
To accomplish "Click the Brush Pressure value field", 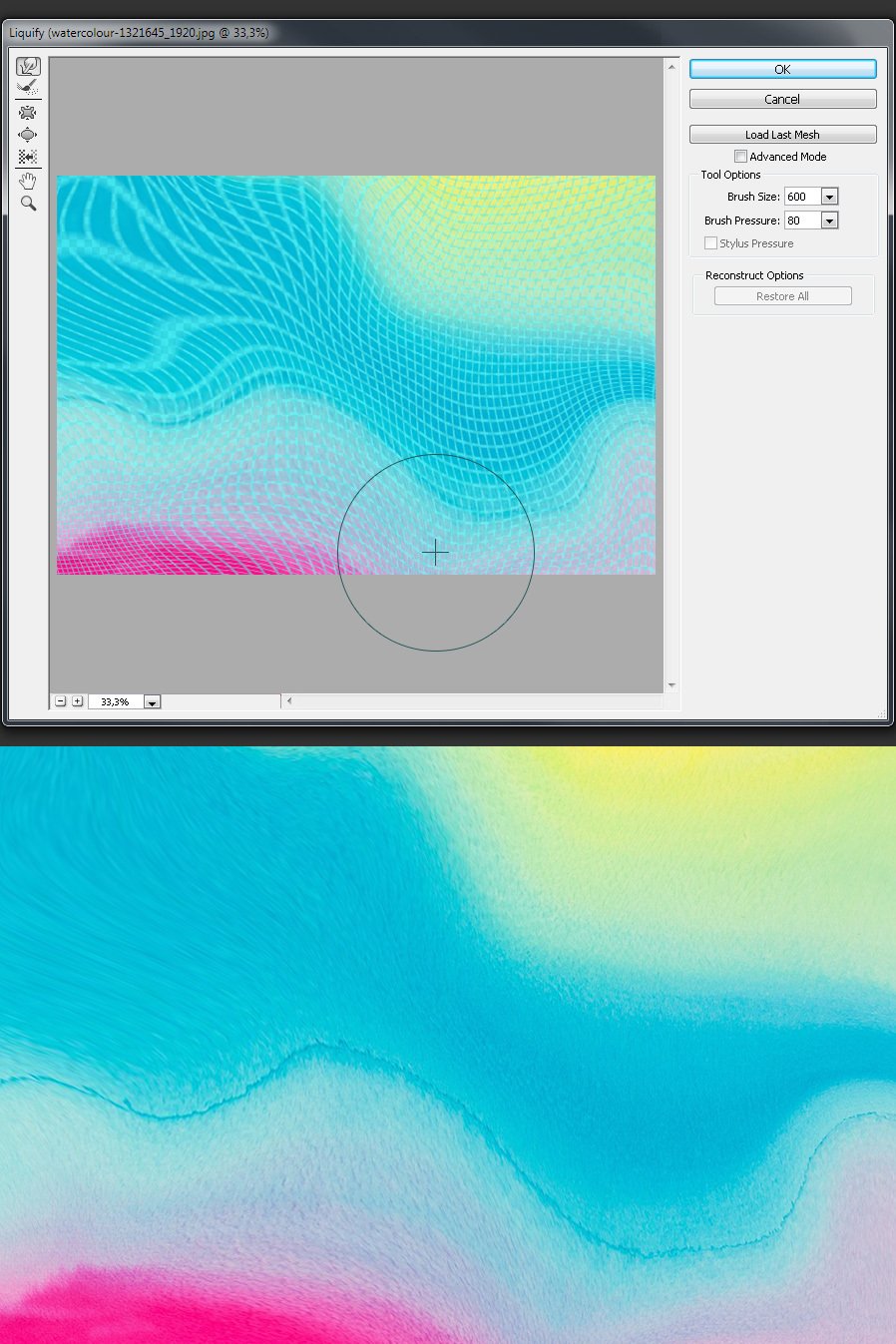I will 802,221.
